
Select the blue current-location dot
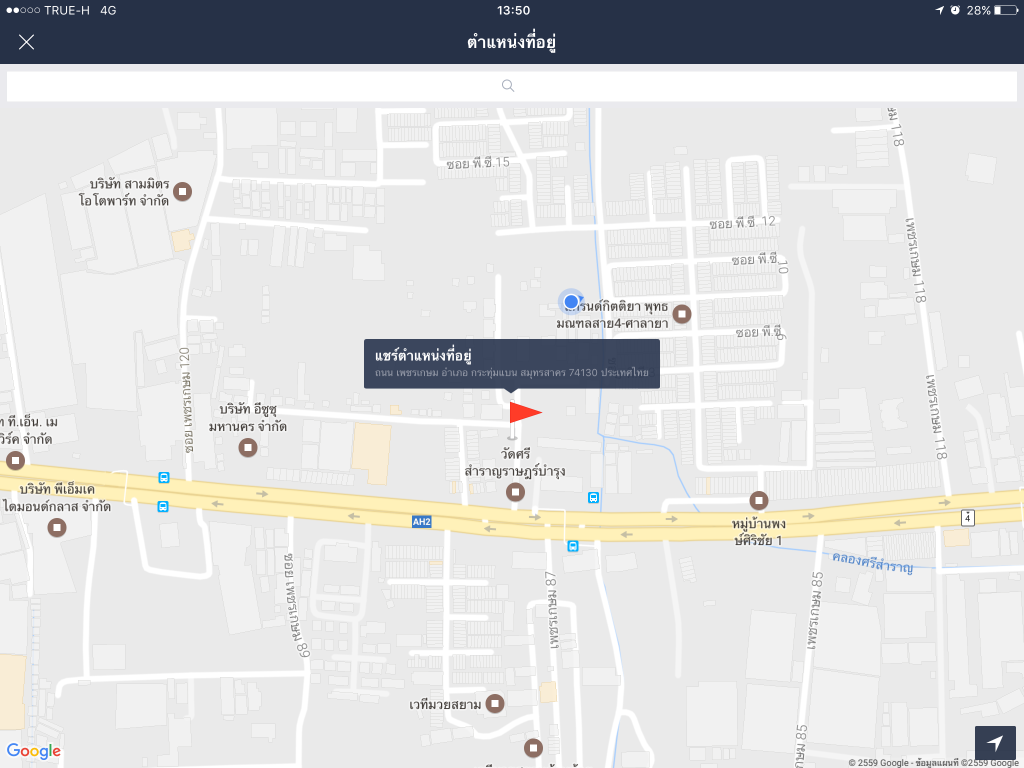[571, 301]
